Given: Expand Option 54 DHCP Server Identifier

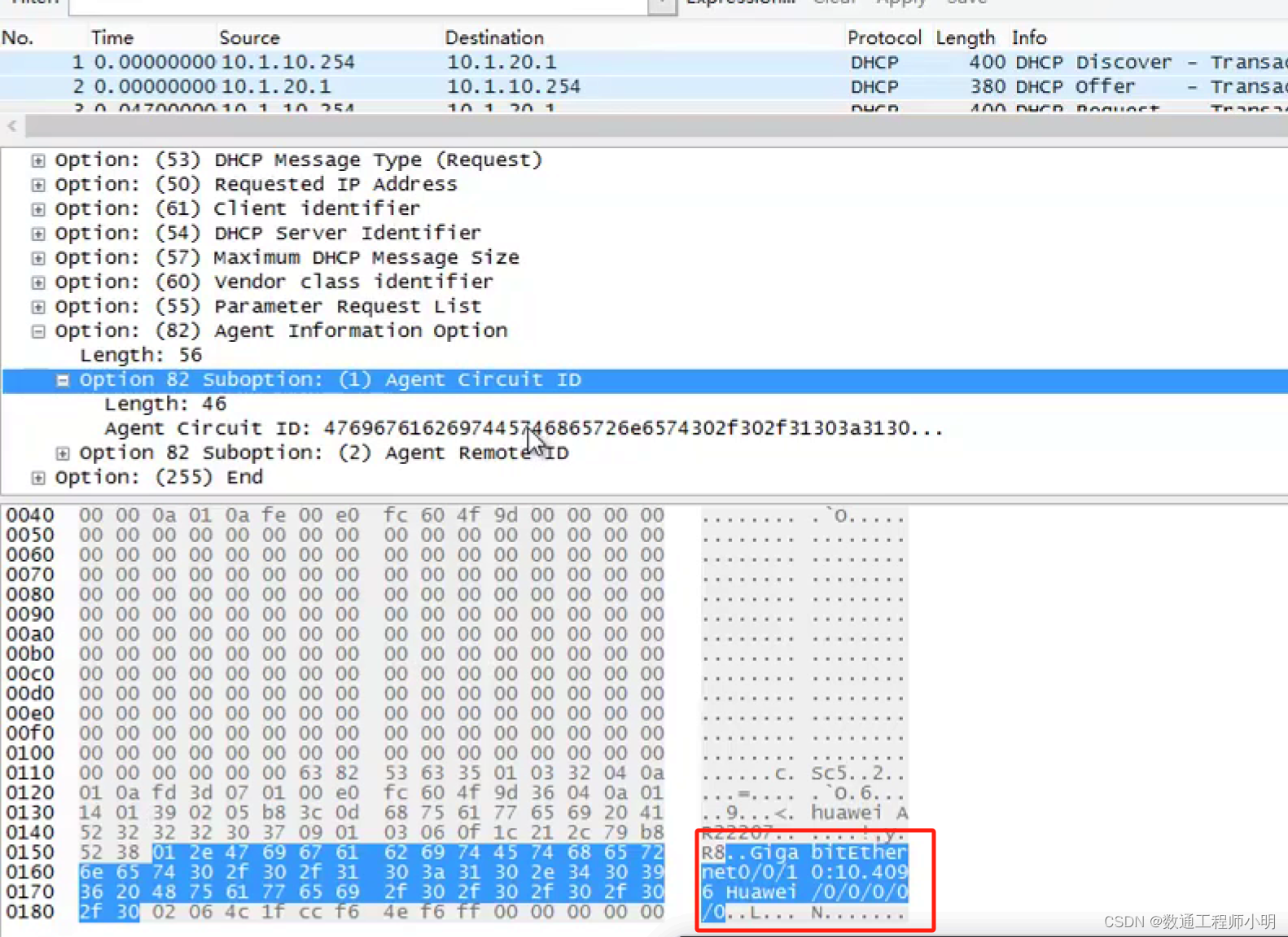Looking at the screenshot, I should (x=38, y=234).
